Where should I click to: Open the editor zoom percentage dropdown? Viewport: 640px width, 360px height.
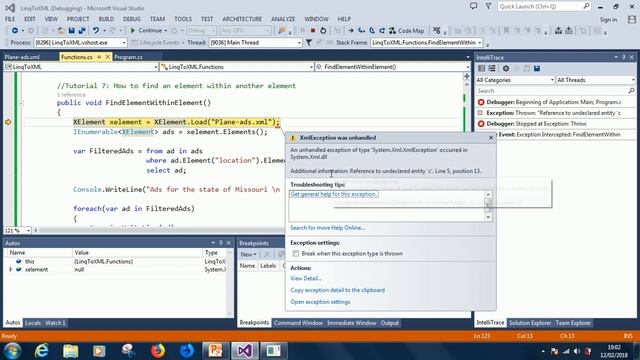17,231
